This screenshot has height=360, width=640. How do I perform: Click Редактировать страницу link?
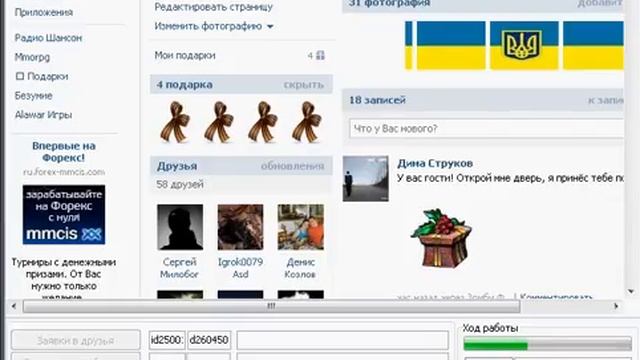pyautogui.click(x=213, y=7)
